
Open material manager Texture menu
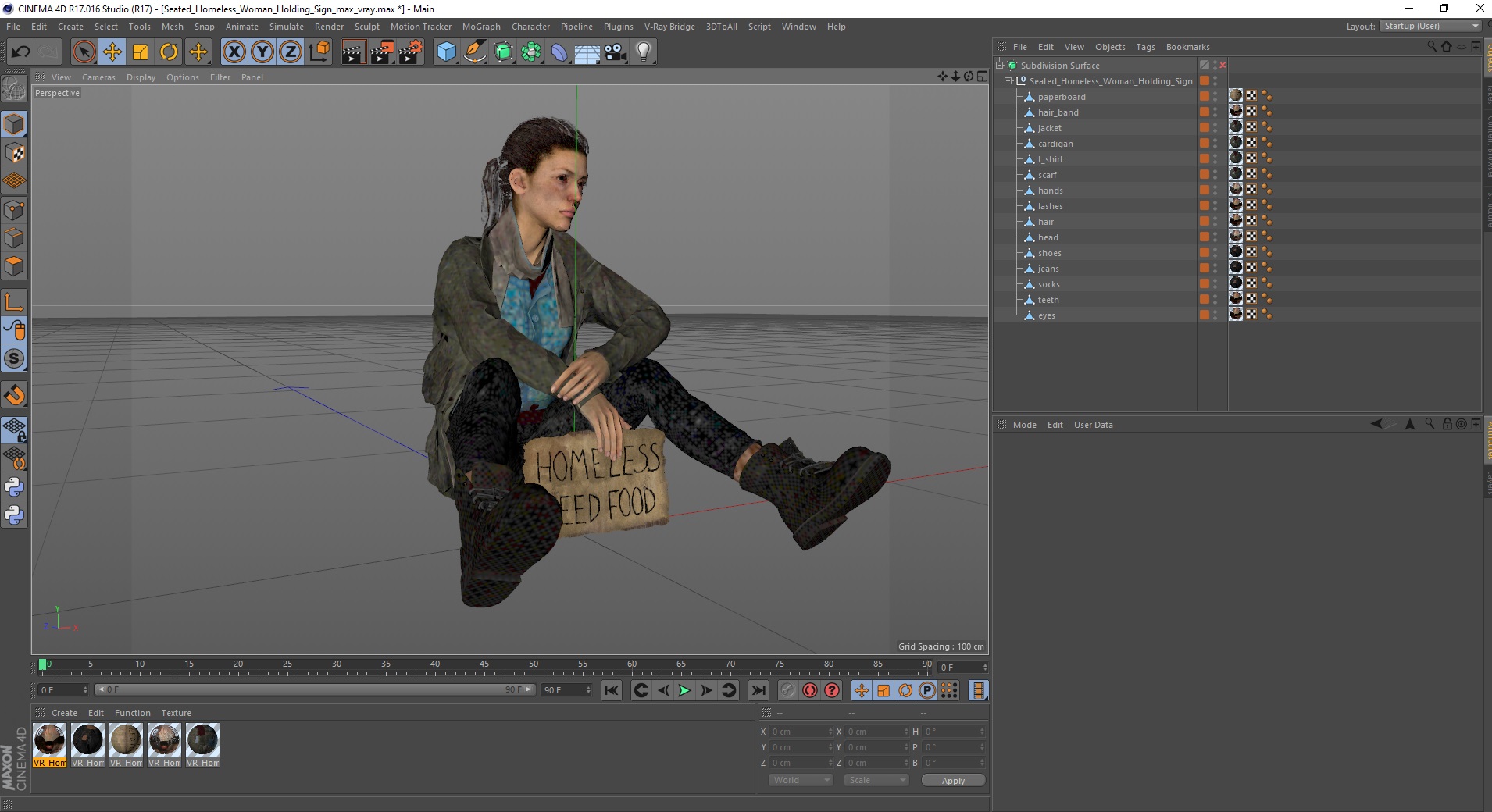pyautogui.click(x=176, y=713)
